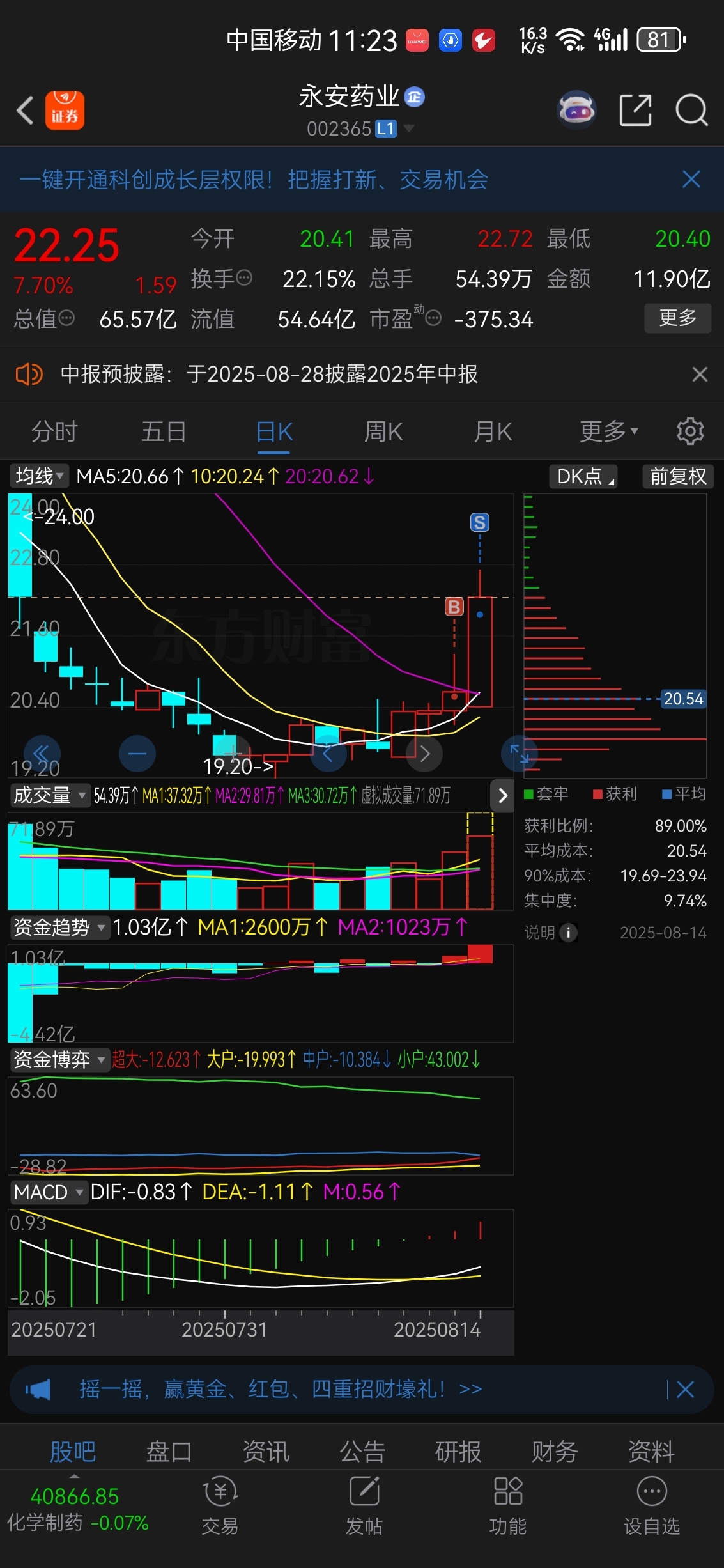Open the 交易 trade icon
Viewport: 724px width, 1568px height.
(220, 1505)
